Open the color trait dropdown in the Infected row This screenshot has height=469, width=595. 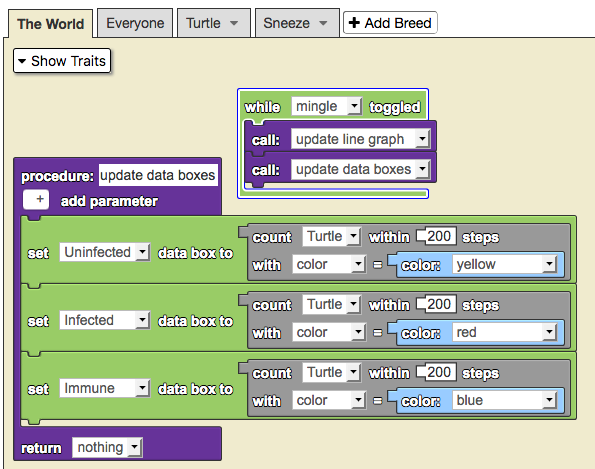[x=329, y=332]
